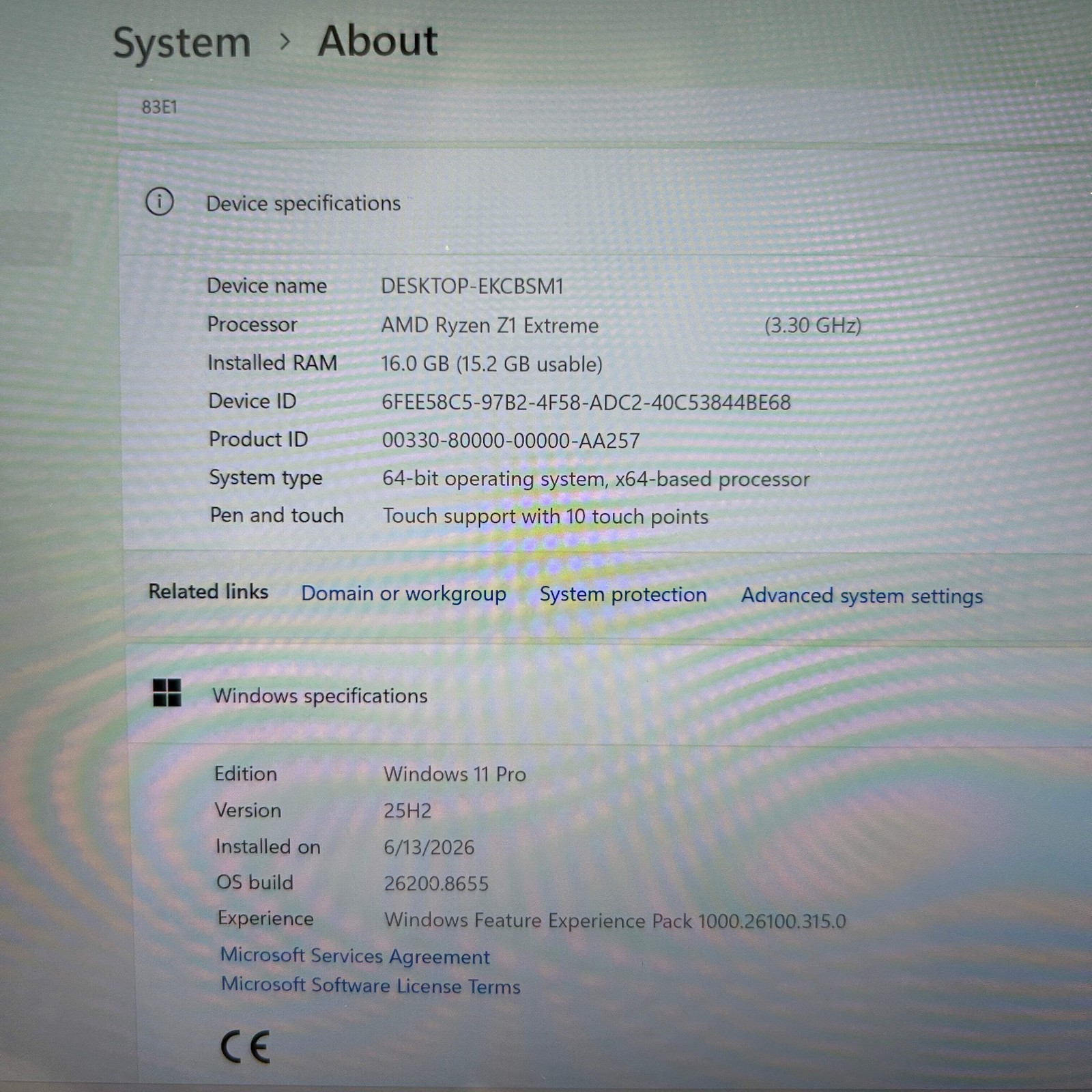Click the About breadcrumb title

[377, 41]
